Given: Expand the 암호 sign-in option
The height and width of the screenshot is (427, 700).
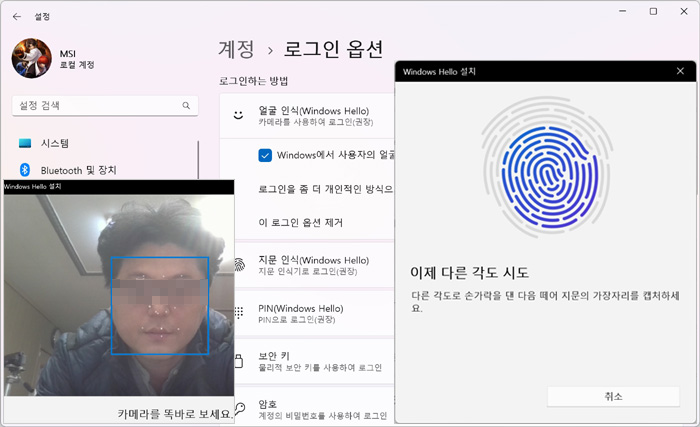Looking at the screenshot, I should coord(314,409).
